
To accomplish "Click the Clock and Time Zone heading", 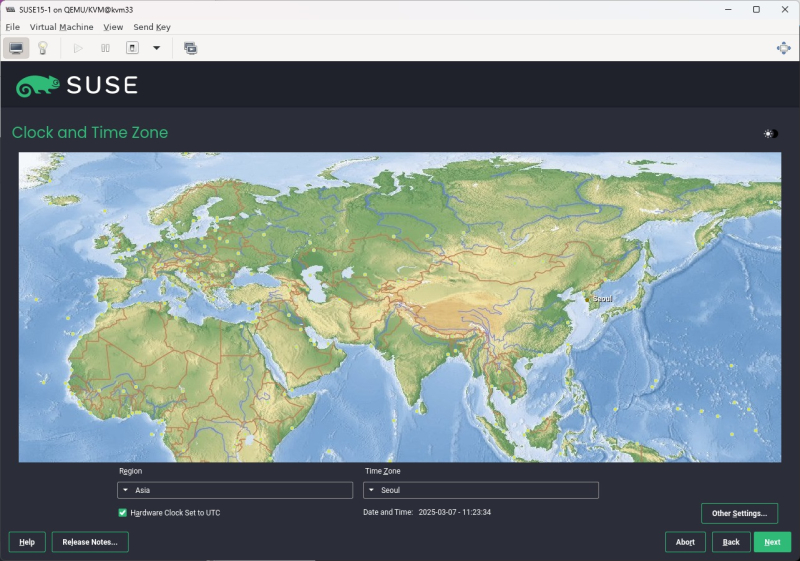I will click(x=90, y=133).
